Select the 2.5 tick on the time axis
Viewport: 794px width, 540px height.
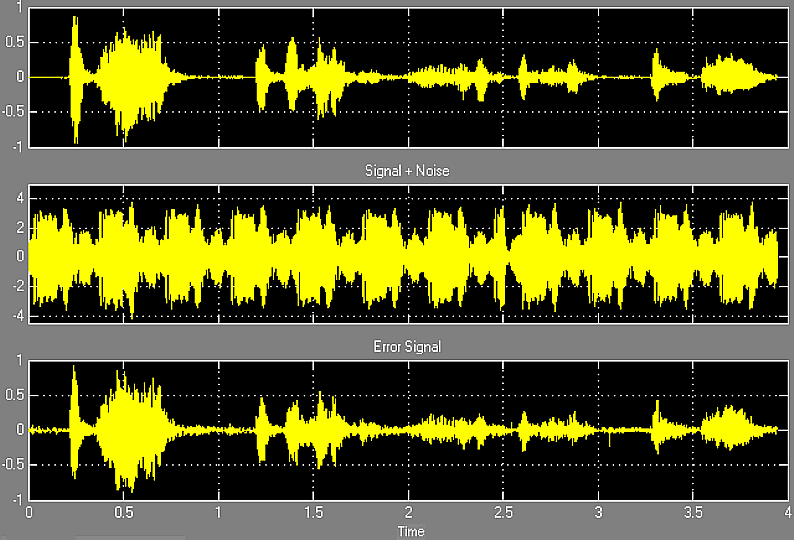[x=503, y=513]
